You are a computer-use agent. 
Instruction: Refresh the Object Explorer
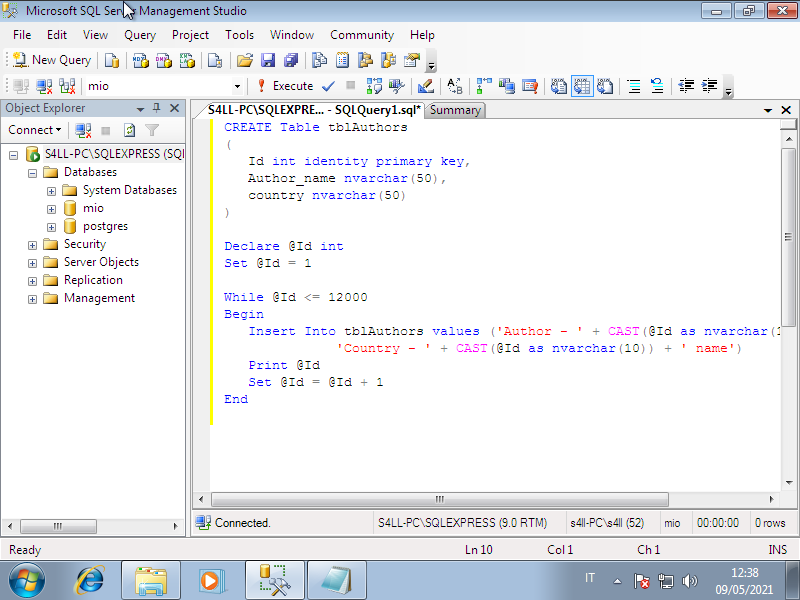coord(129,131)
